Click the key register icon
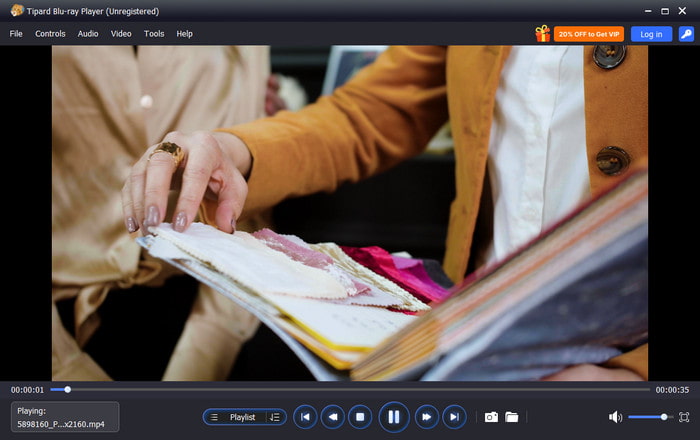This screenshot has height=440, width=700. [686, 34]
